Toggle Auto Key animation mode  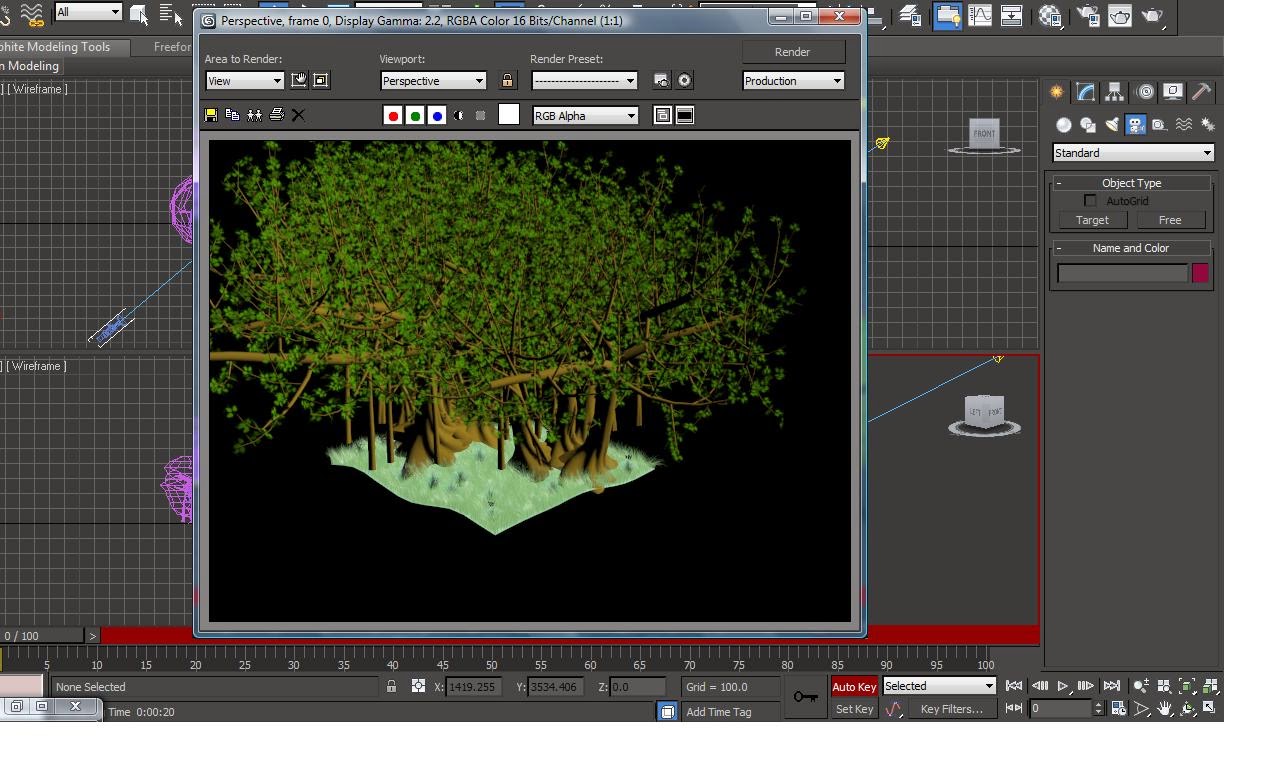854,686
